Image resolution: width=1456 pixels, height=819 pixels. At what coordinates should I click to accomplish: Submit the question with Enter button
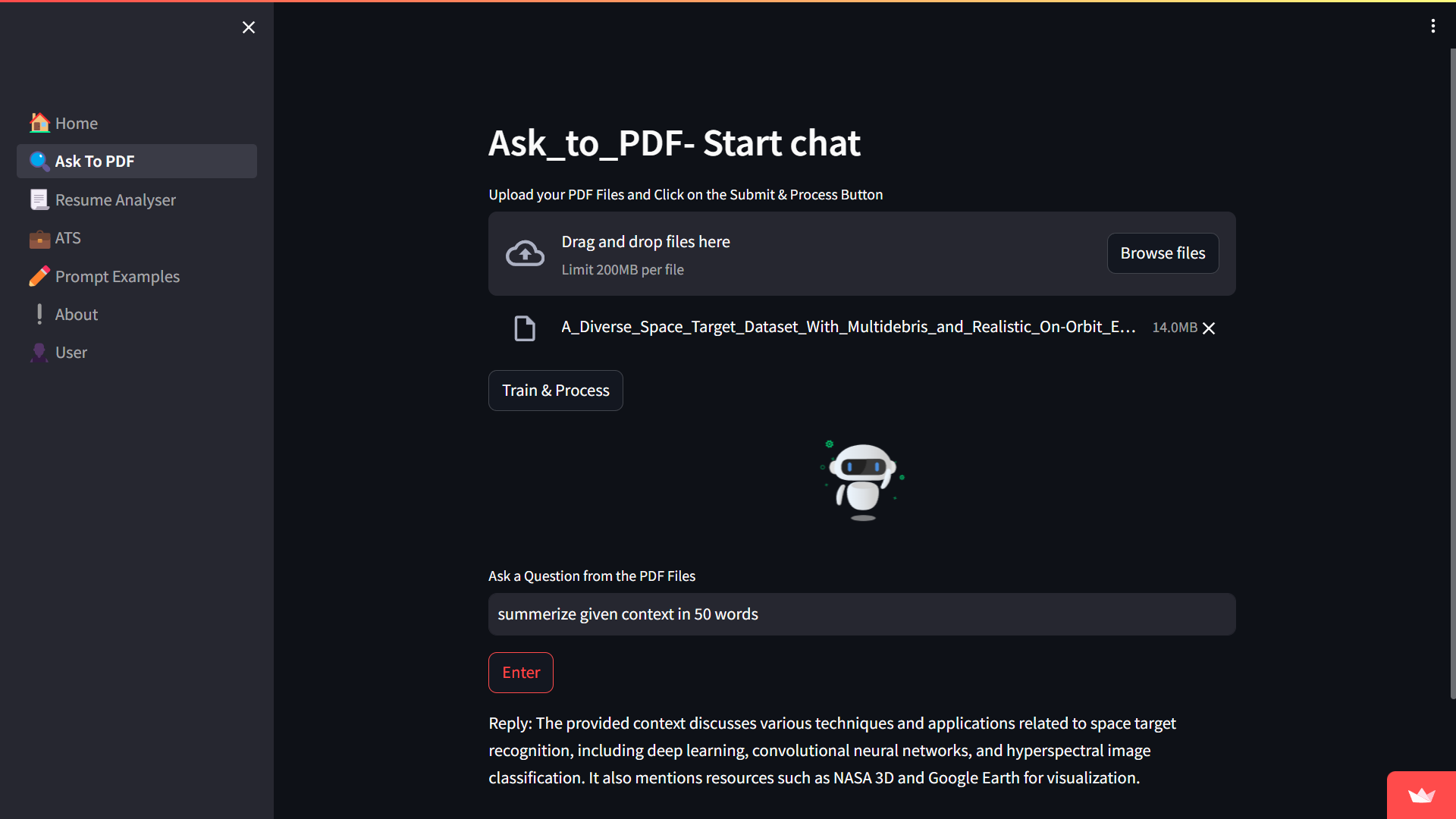521,673
